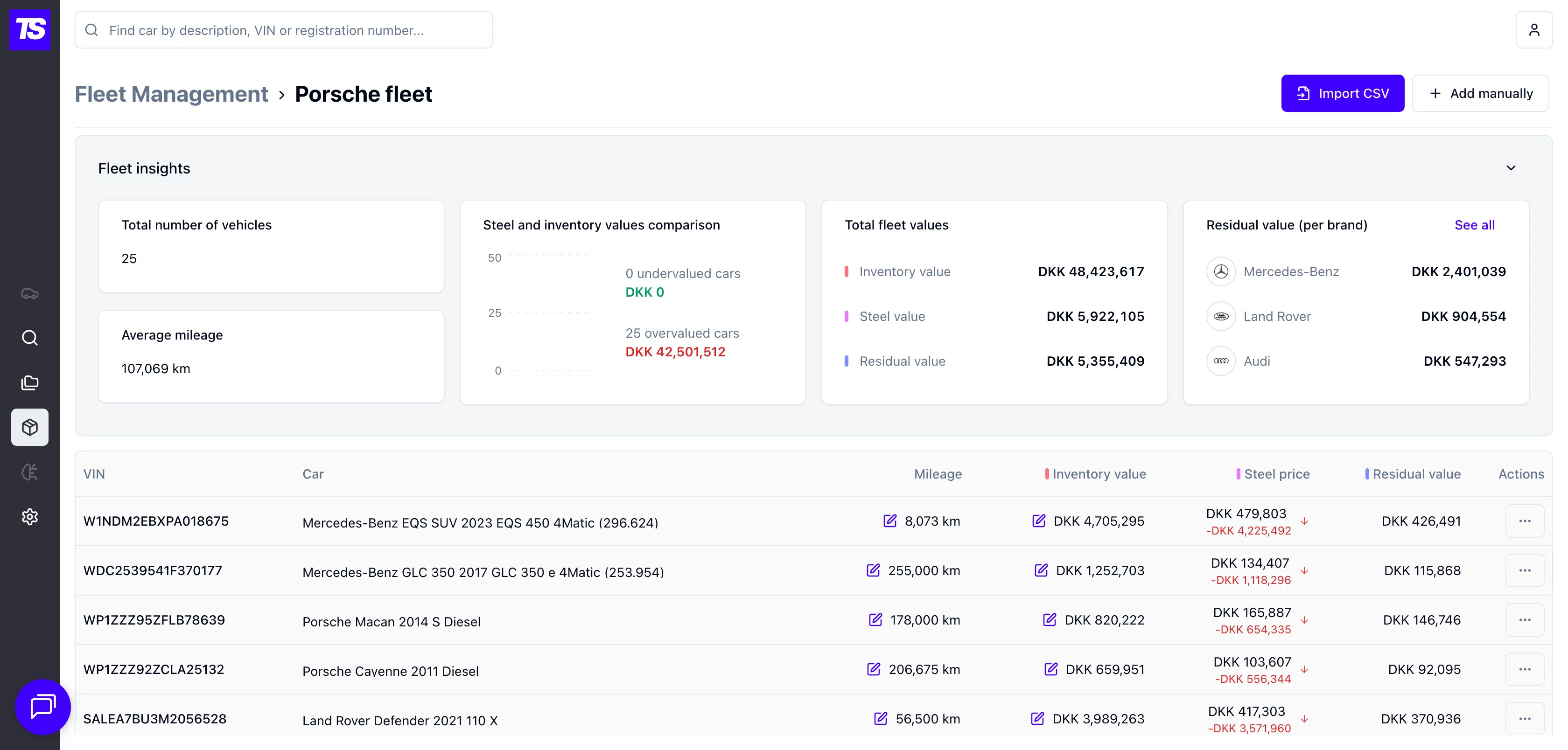Click the VIN column header

pyautogui.click(x=94, y=474)
